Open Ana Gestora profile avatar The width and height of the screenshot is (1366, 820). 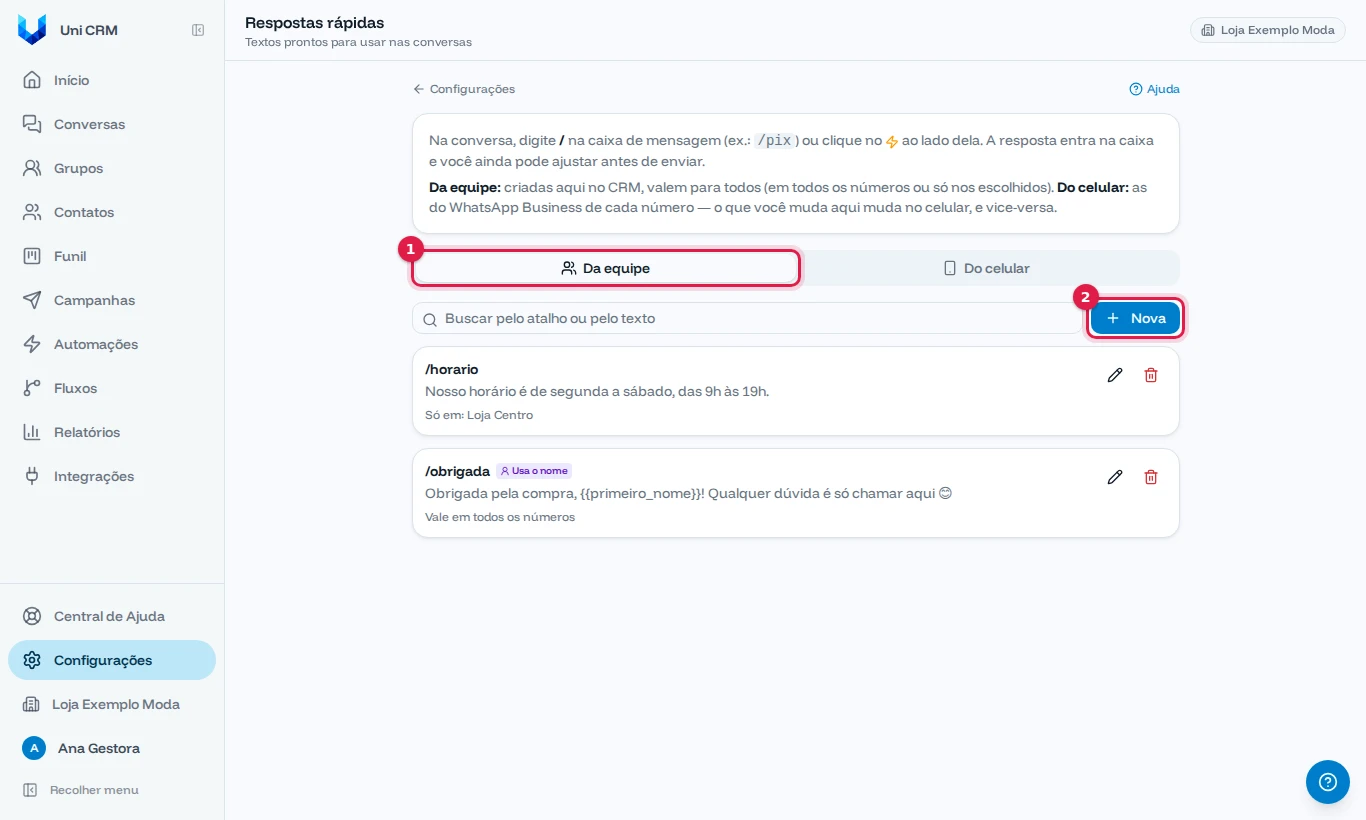click(34, 748)
